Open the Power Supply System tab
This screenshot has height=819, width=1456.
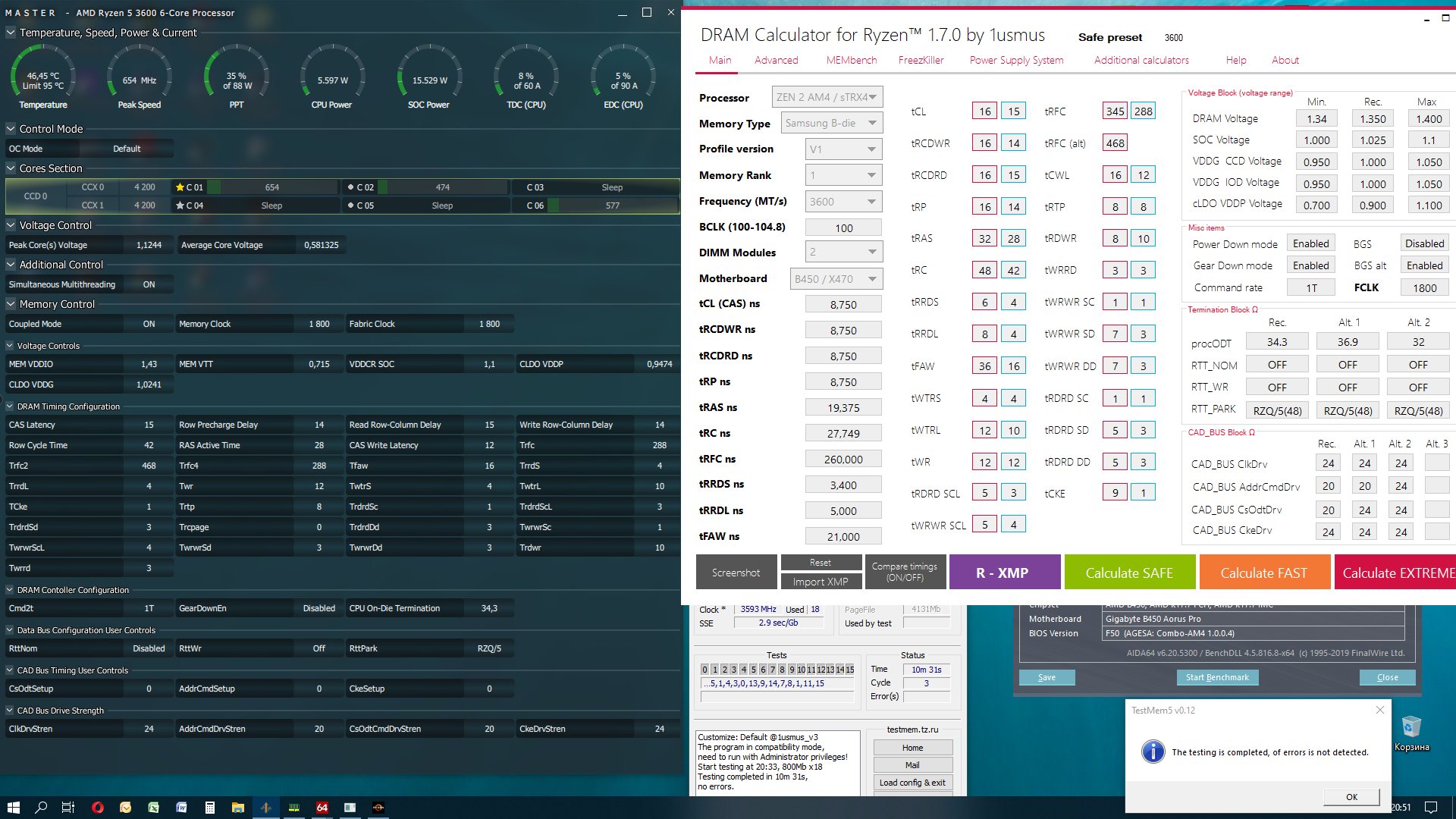[1016, 61]
